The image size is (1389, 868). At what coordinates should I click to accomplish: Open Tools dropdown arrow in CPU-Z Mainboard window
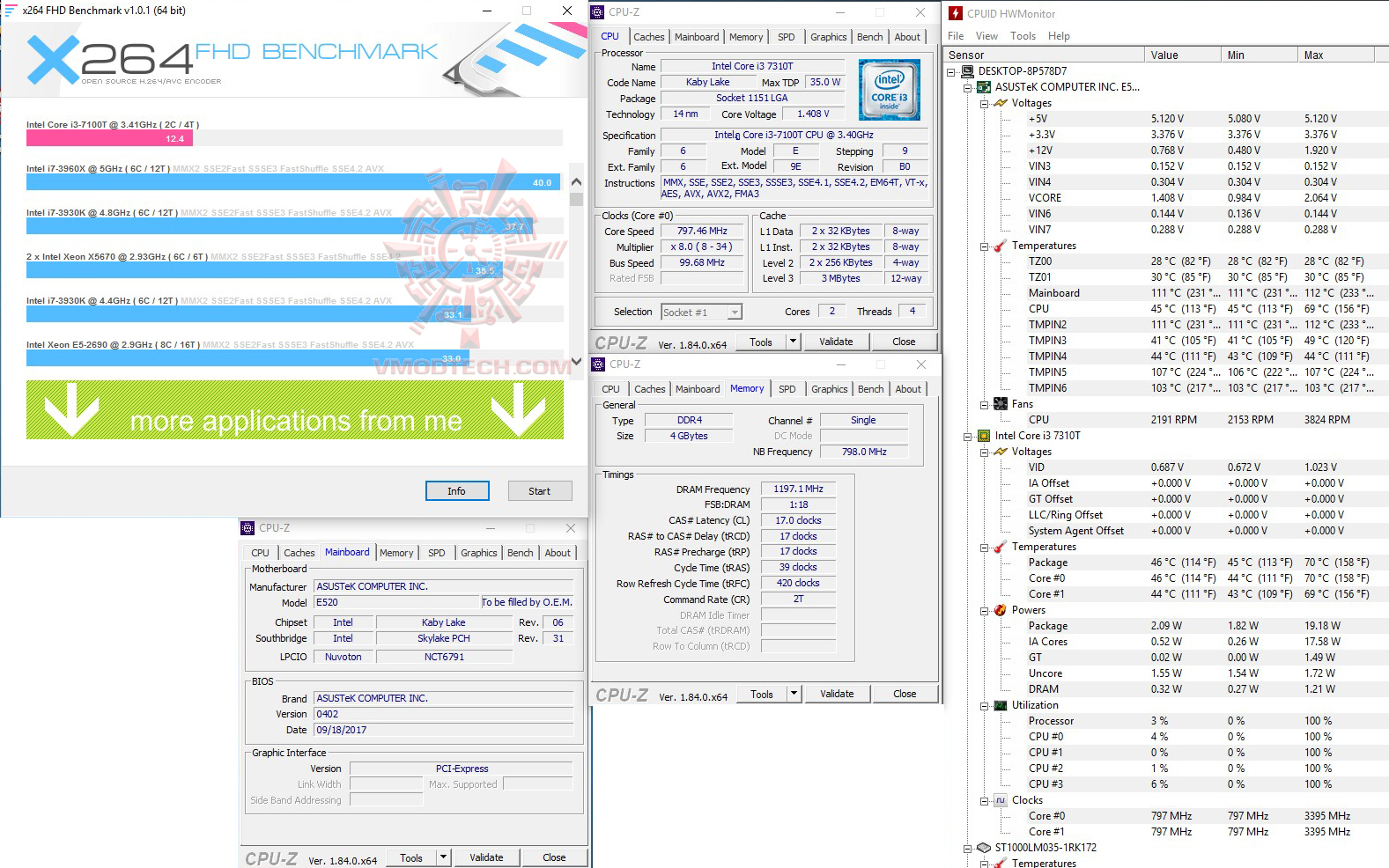click(x=443, y=857)
